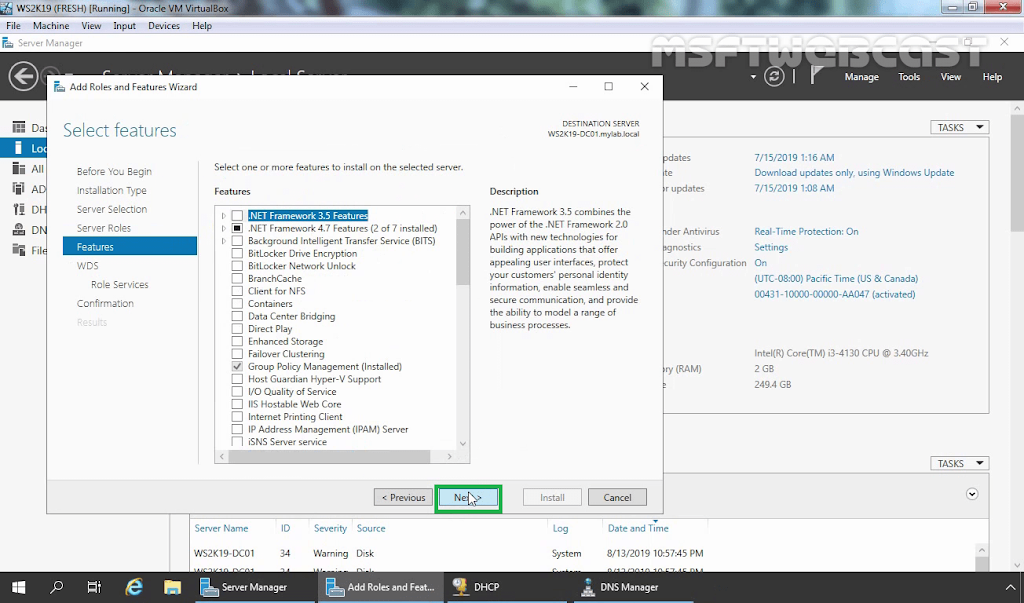The image size is (1024, 603).
Task: Refresh Server Manager with the refresh icon
Action: (x=774, y=76)
